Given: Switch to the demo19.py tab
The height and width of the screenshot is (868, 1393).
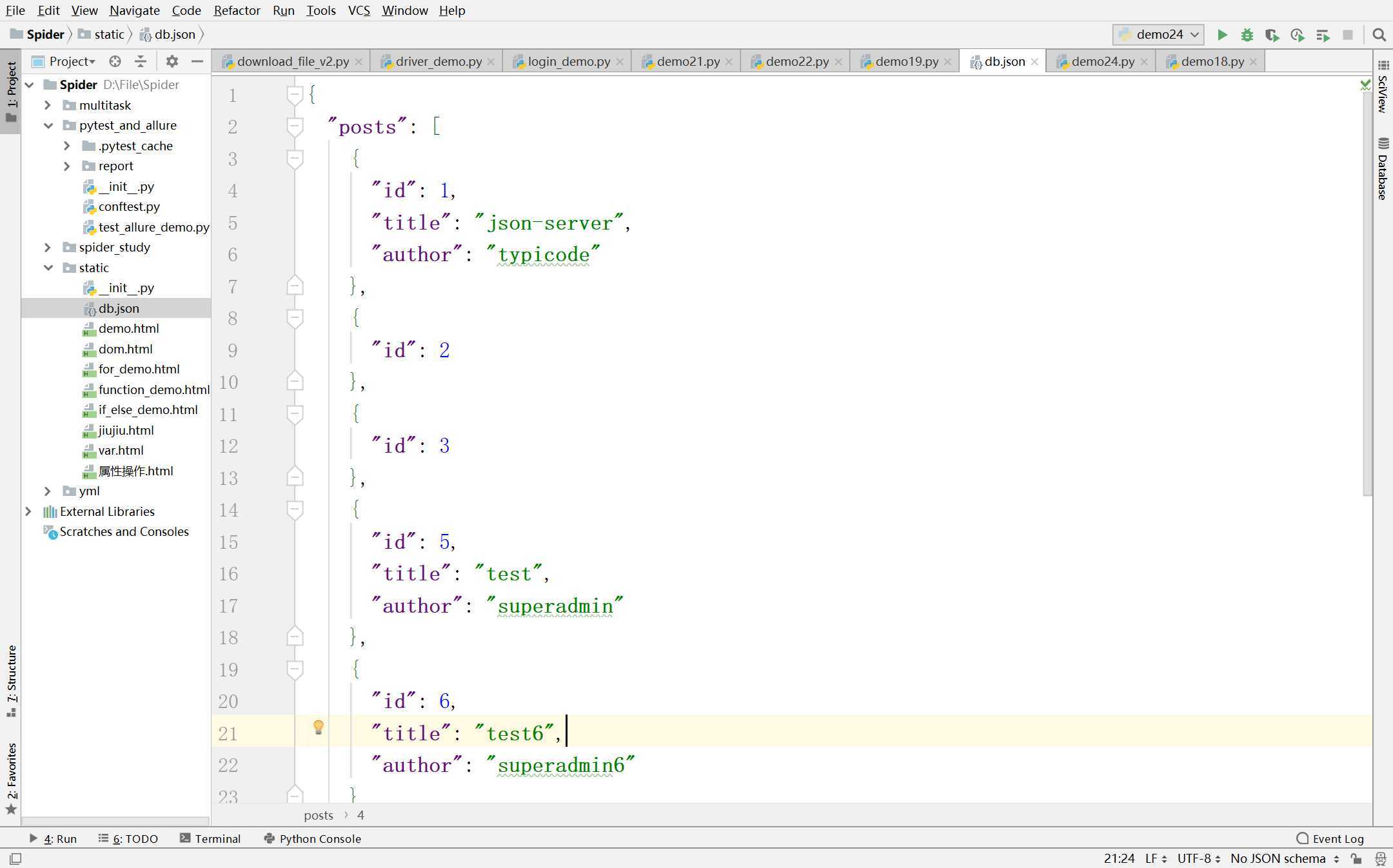Looking at the screenshot, I should [906, 61].
